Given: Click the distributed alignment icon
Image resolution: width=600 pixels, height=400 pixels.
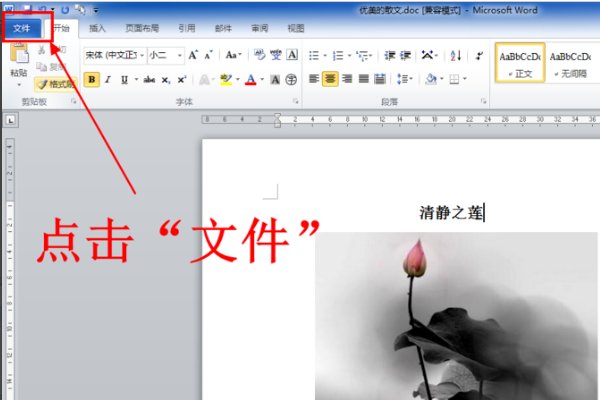Looking at the screenshot, I should 380,79.
